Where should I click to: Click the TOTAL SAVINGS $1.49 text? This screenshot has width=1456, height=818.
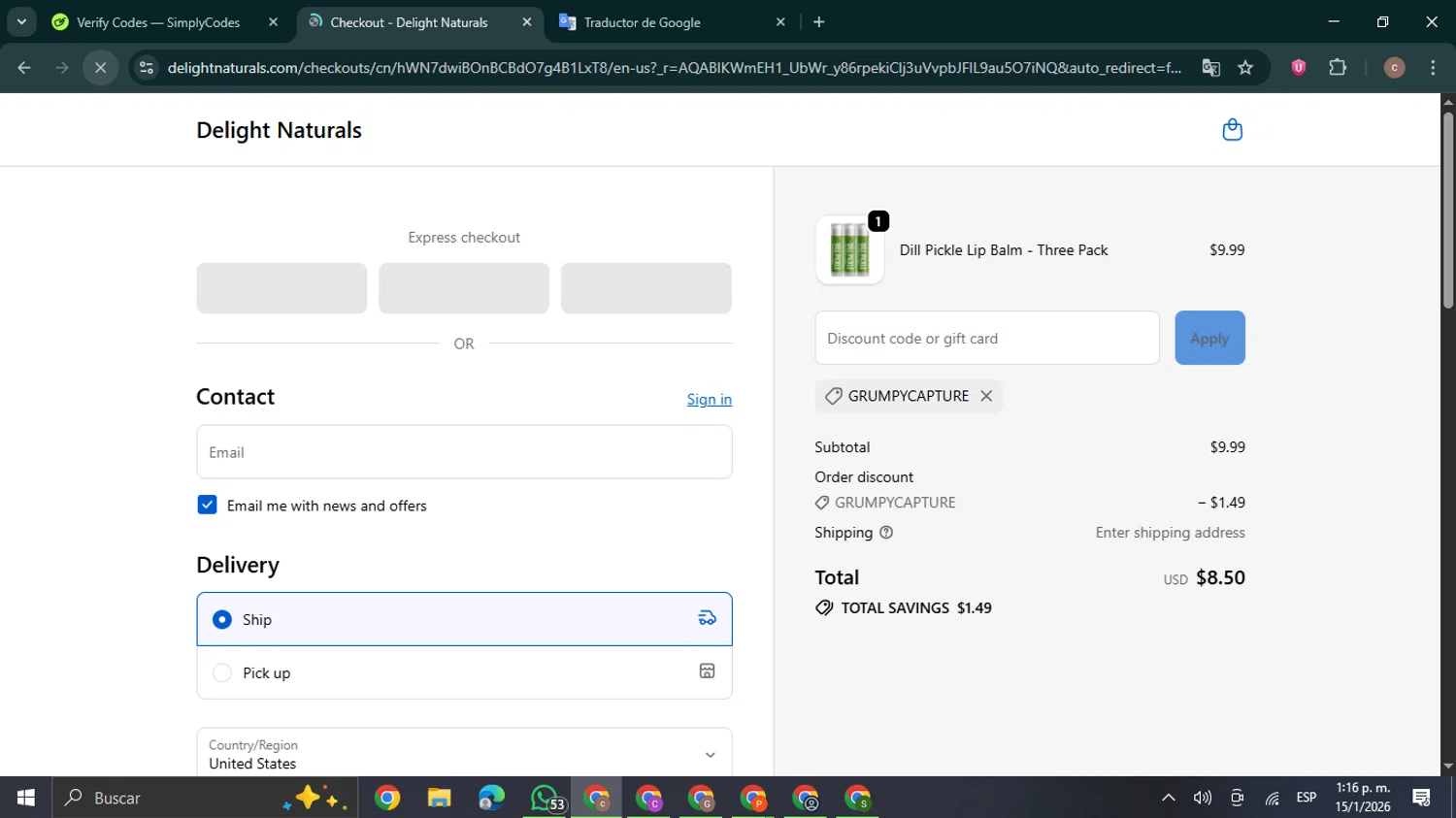coord(916,607)
